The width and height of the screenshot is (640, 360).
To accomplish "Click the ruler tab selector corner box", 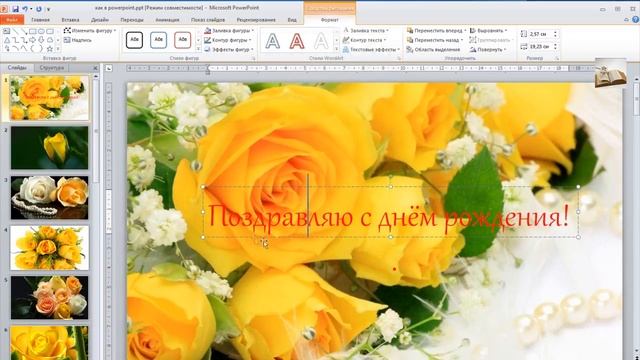I will (109, 68).
